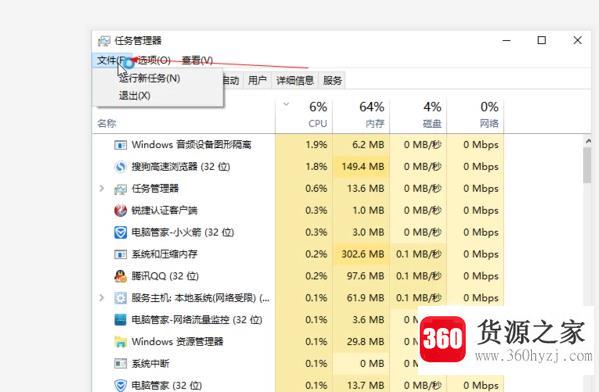This screenshot has width=599, height=392.
Task: Click Windows 音频设备图形隔离 process icon
Action: [x=120, y=145]
